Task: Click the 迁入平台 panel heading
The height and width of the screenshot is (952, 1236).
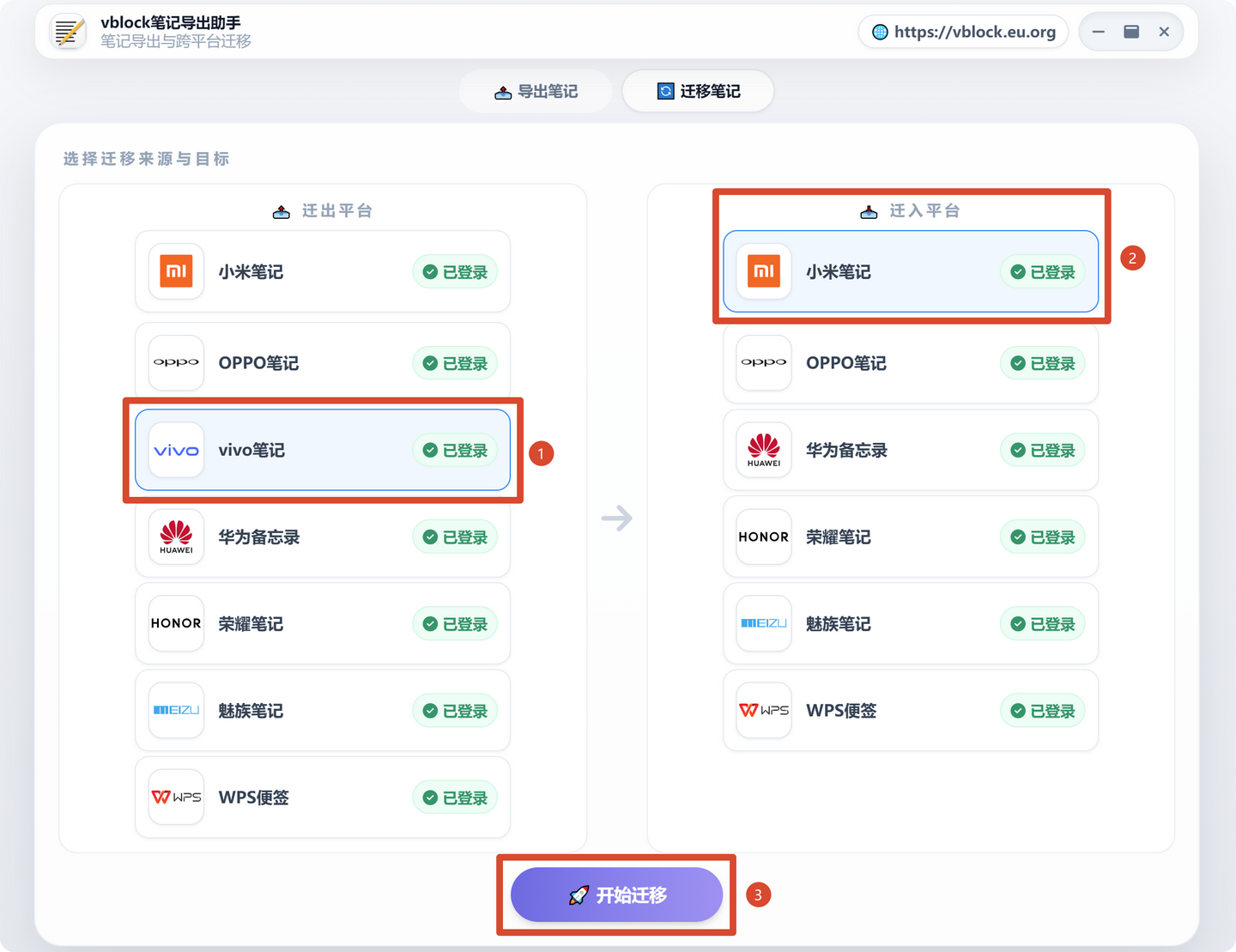Action: (911, 211)
